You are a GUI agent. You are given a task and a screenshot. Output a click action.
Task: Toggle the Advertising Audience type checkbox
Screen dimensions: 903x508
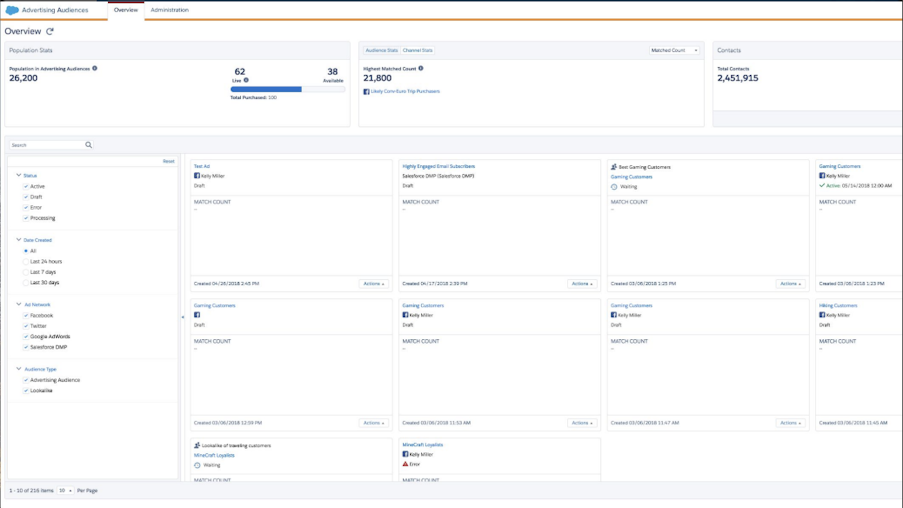26,380
